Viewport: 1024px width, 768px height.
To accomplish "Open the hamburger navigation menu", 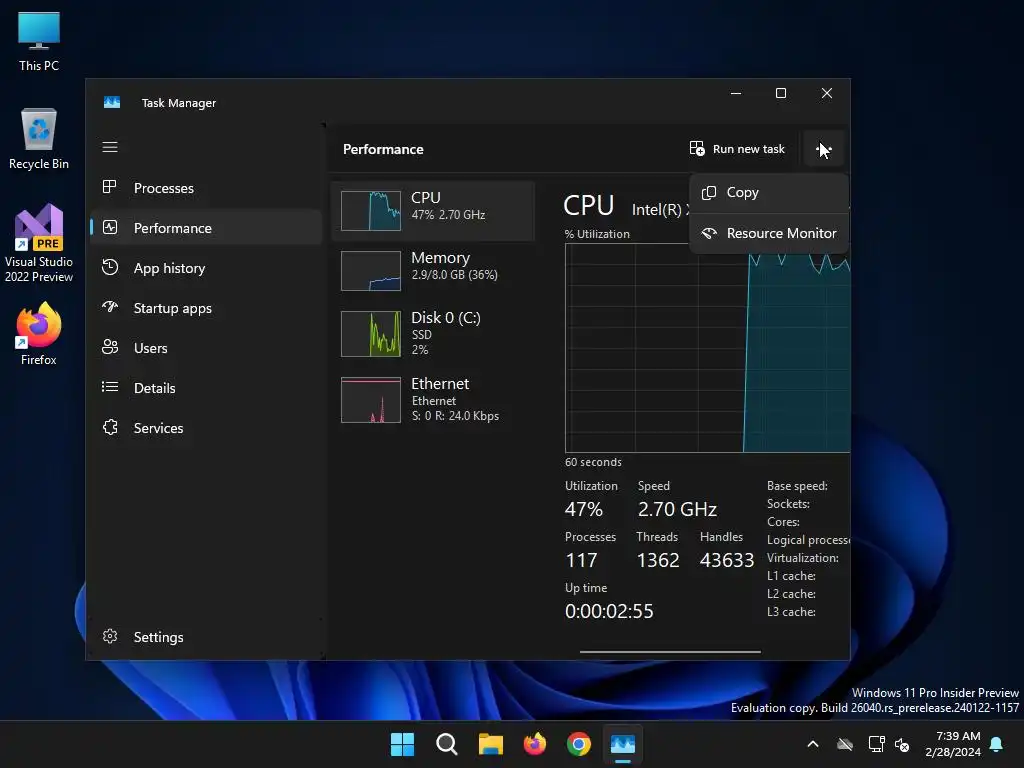I will 110,147.
